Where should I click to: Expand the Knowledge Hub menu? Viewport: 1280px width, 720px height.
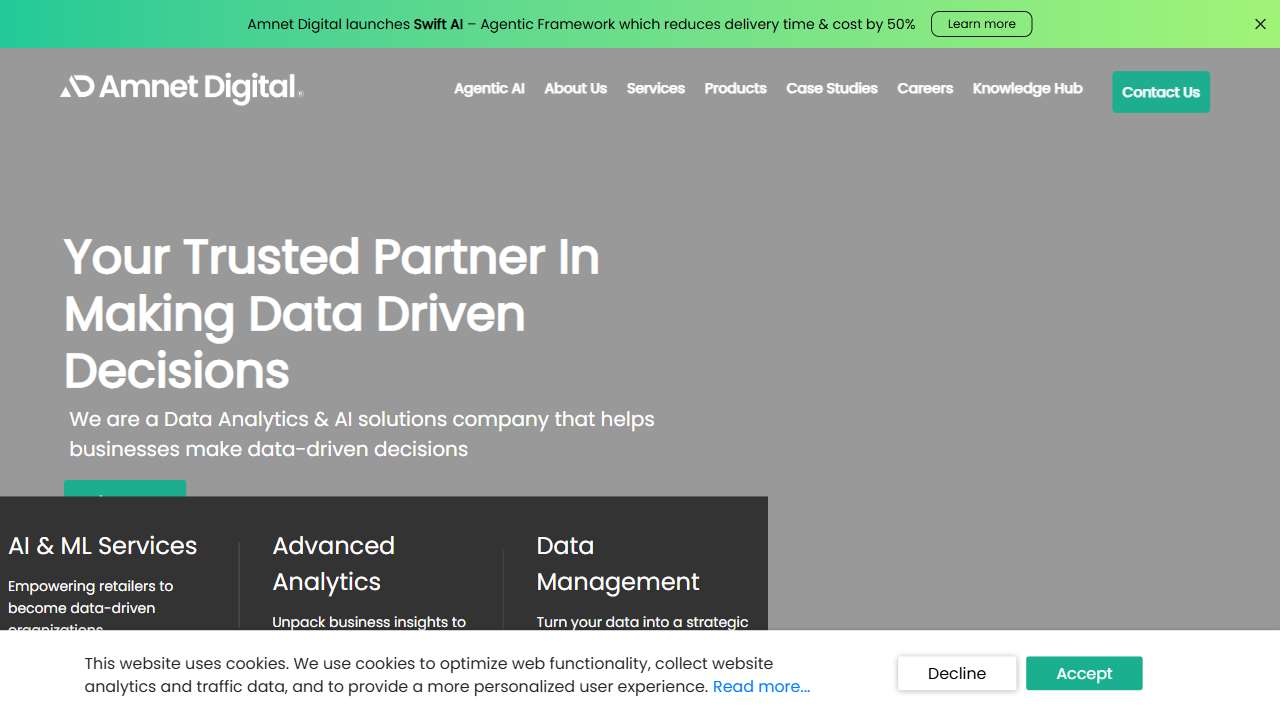click(1027, 88)
